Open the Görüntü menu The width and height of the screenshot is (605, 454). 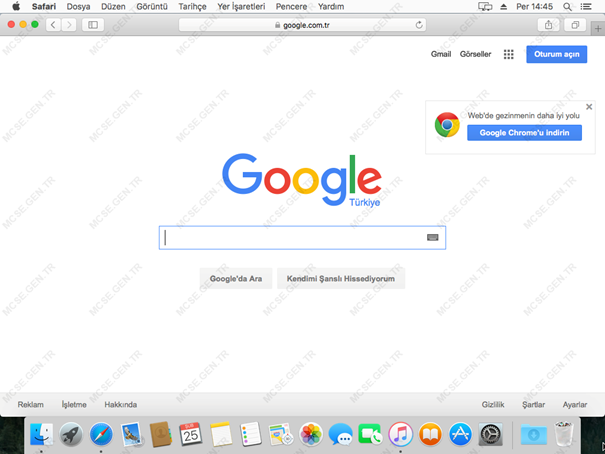pos(152,7)
